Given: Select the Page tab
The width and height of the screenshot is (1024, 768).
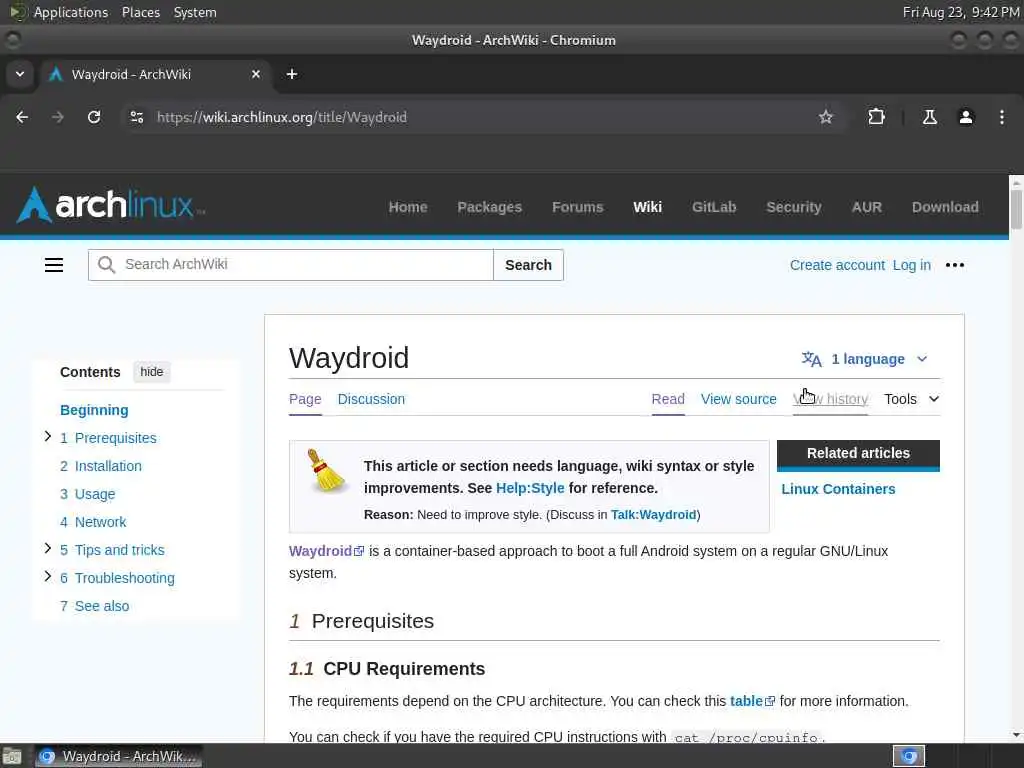Looking at the screenshot, I should coord(305,399).
